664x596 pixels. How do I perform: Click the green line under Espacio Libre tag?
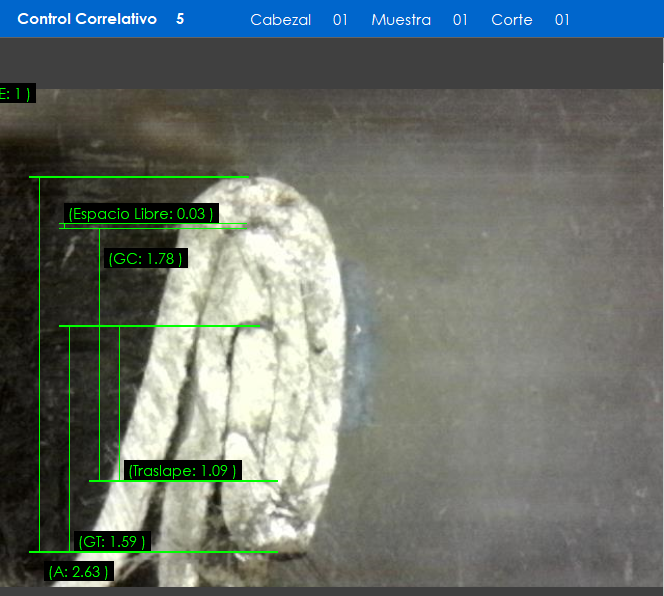tap(150, 227)
